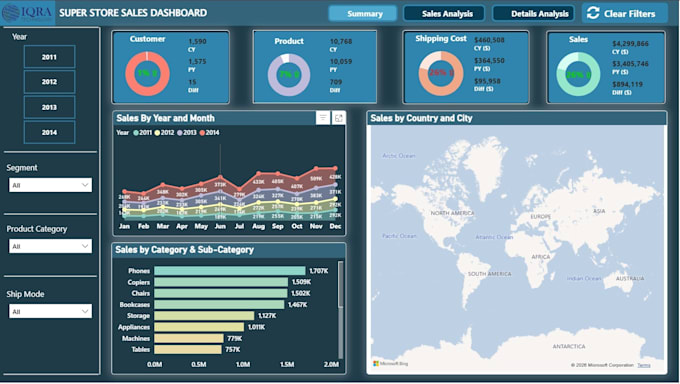Click the 'Sales by Category & Sub-Category' title

[184, 249]
